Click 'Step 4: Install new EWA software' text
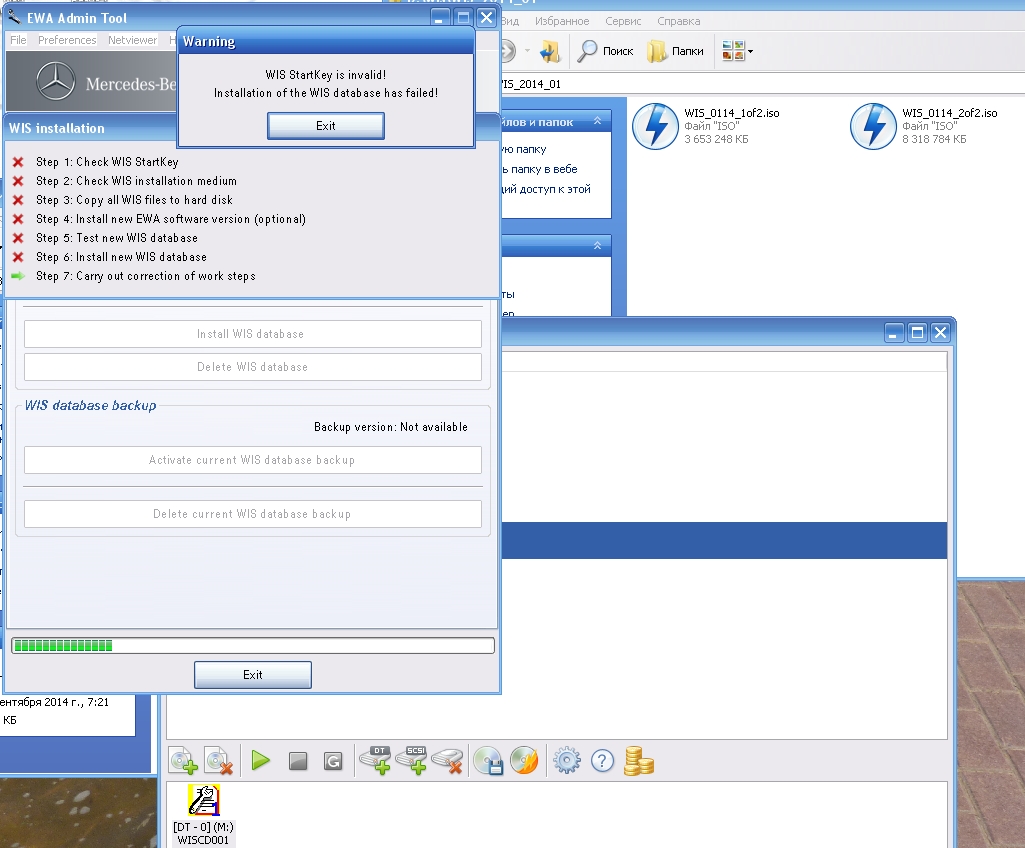The width and height of the screenshot is (1025, 848). (x=171, y=218)
